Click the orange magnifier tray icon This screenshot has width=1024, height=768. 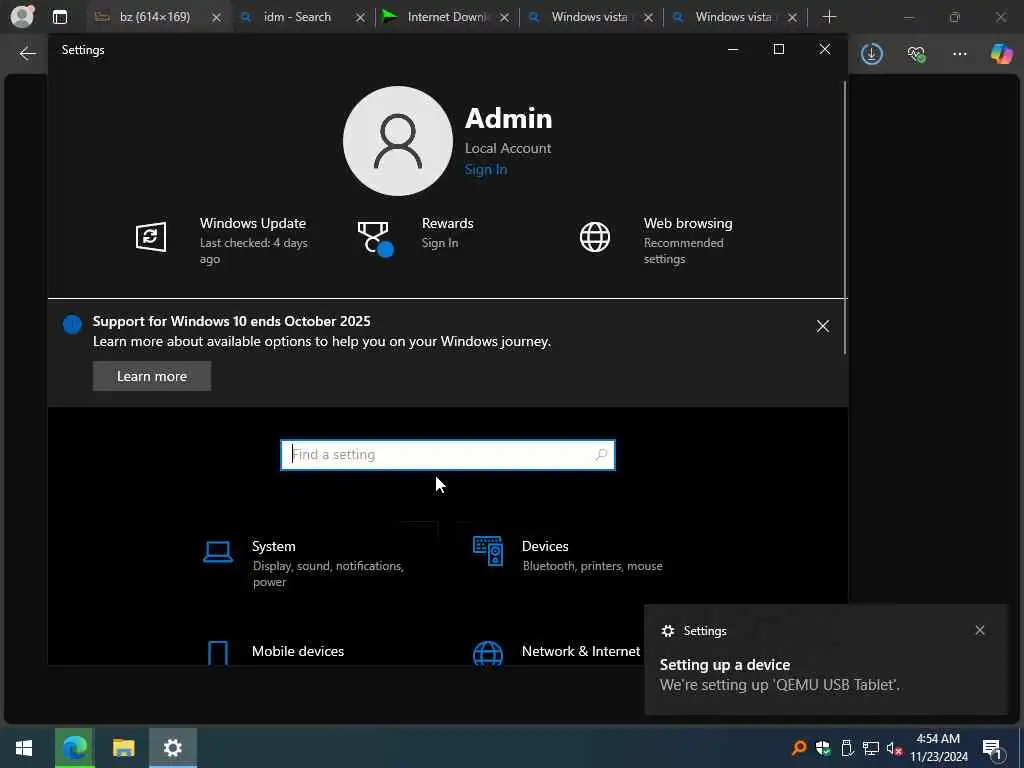[x=798, y=748]
